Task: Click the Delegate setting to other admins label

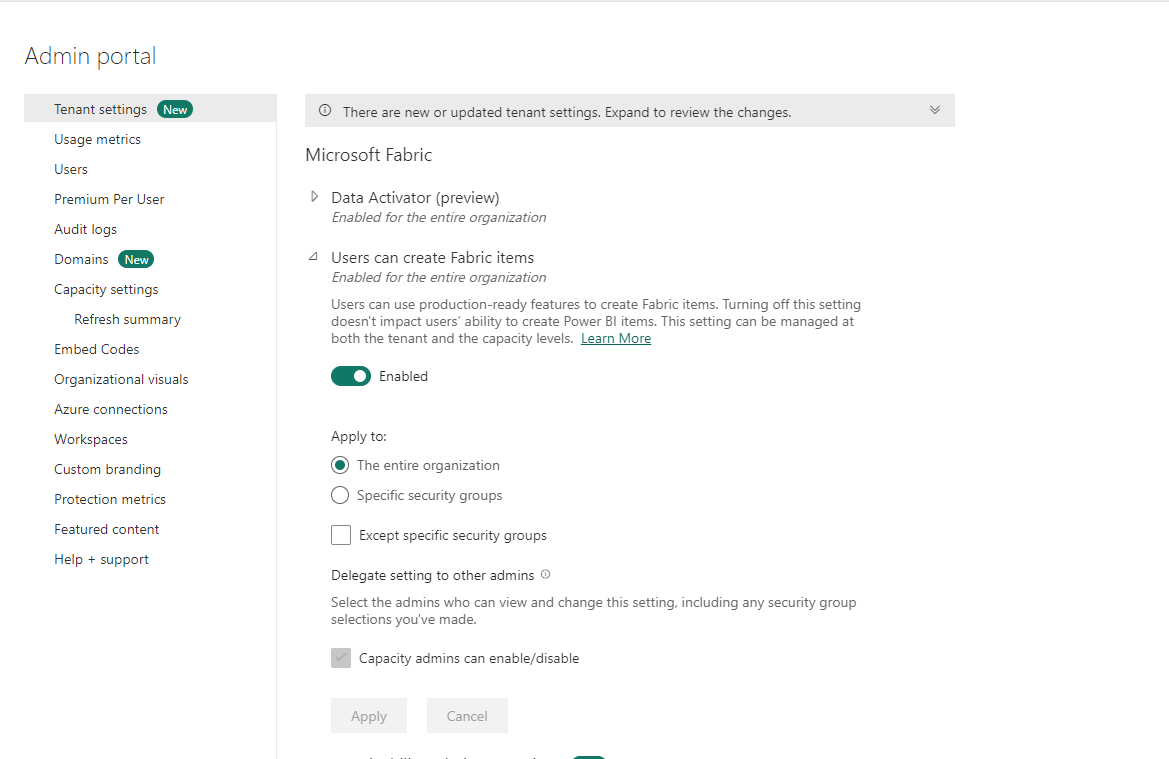Action: click(432, 575)
